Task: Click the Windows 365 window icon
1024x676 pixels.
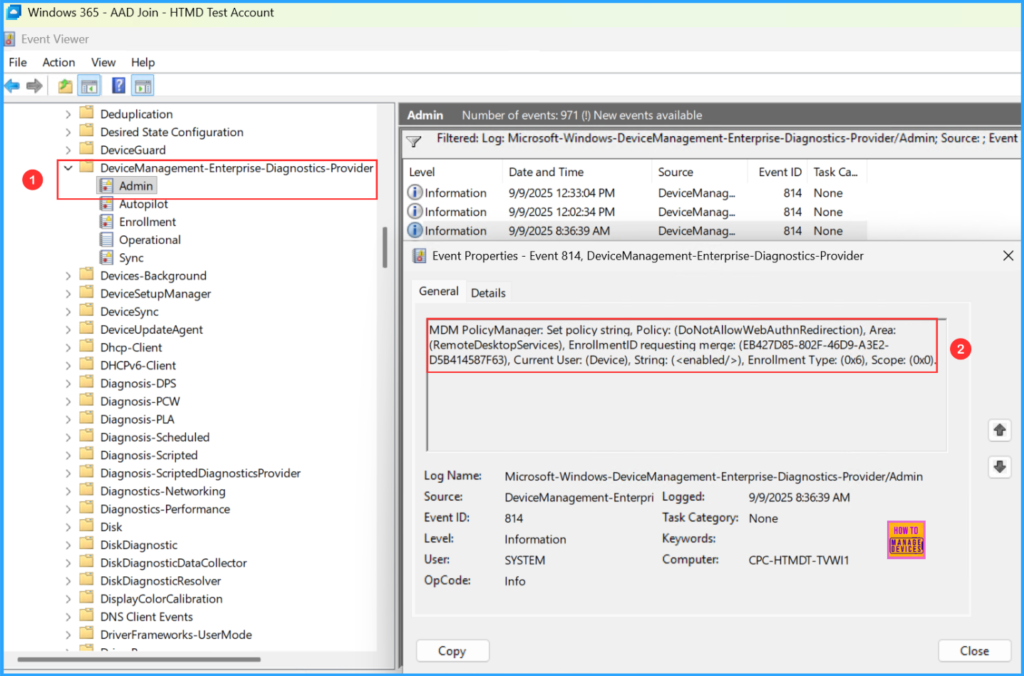Action: click(13, 12)
